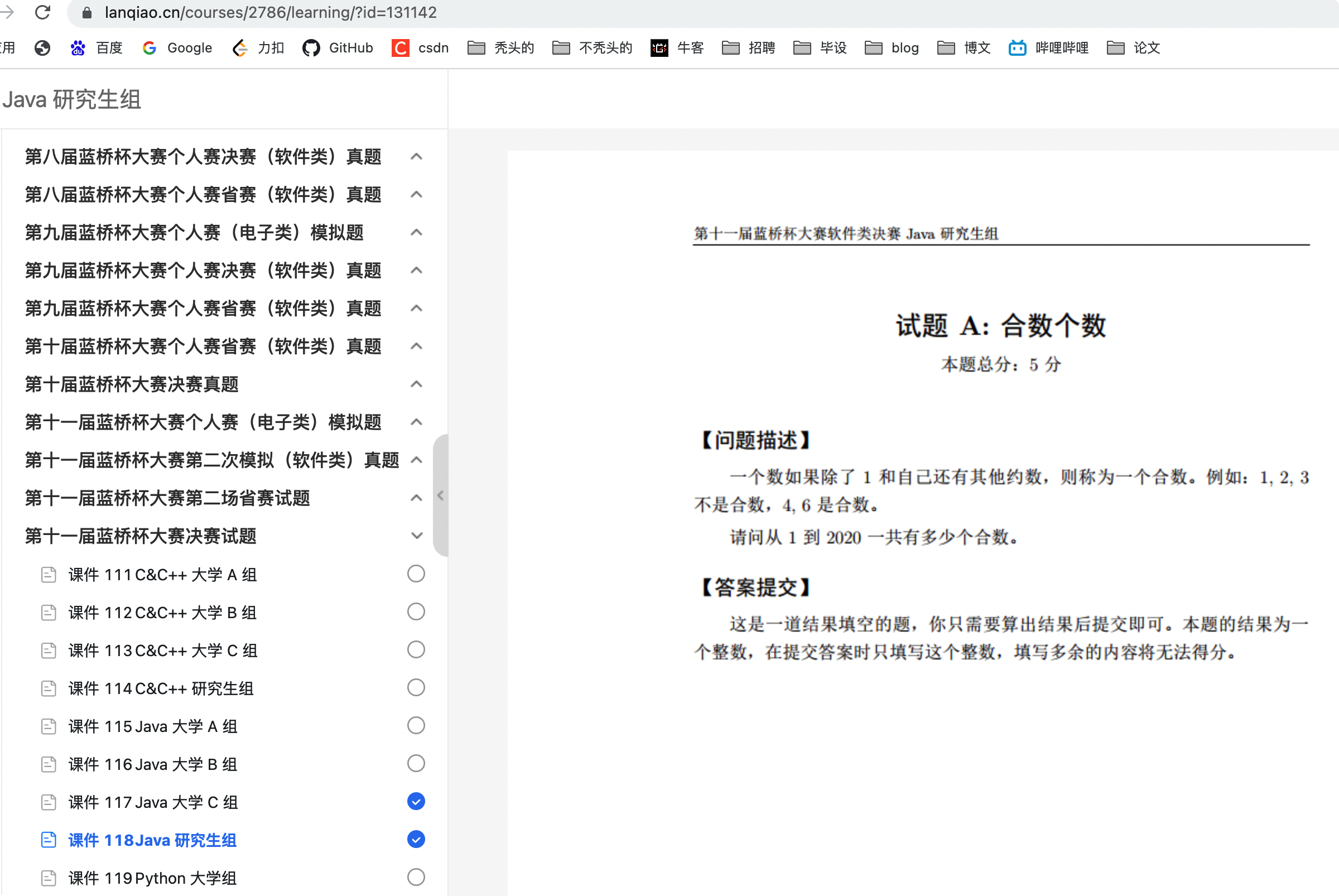Mark 课件 119 Python 大学组 as complete
The width and height of the screenshot is (1339, 896).
coord(416,877)
